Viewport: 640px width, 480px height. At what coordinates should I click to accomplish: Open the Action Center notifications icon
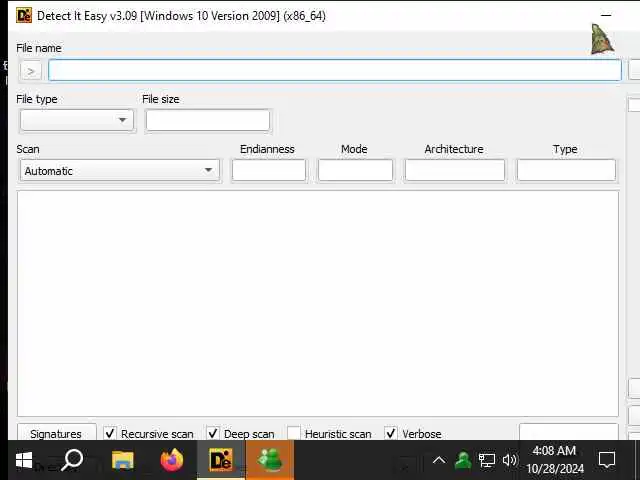[x=607, y=460]
